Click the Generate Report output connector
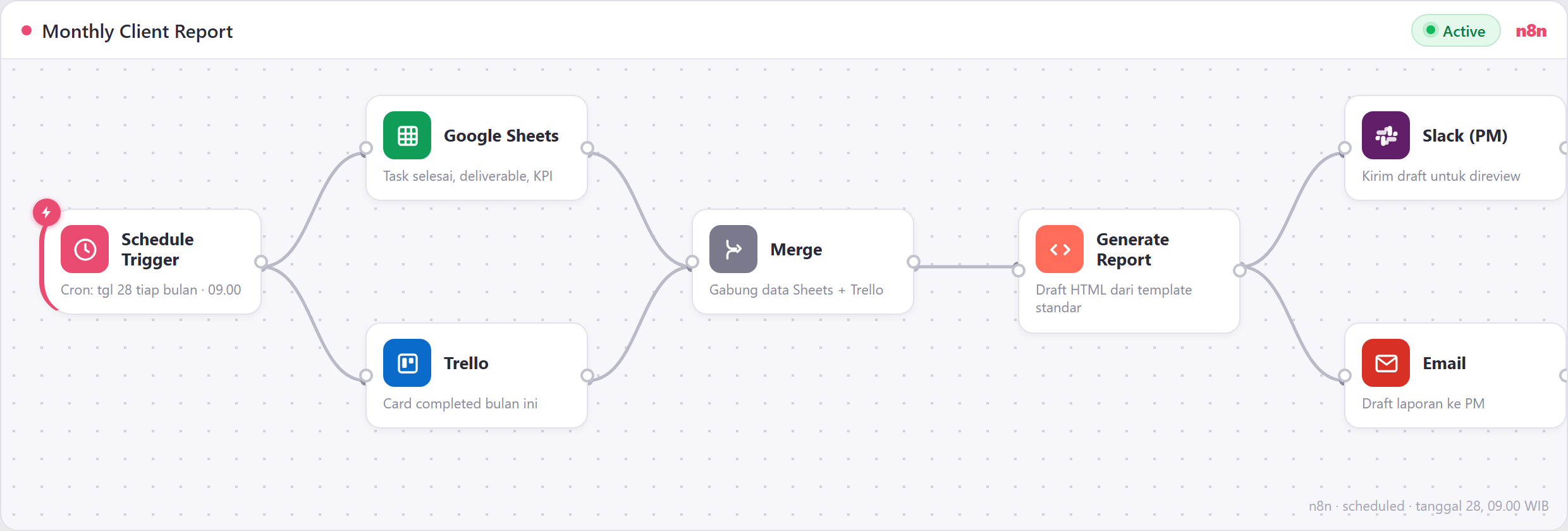 [1240, 271]
